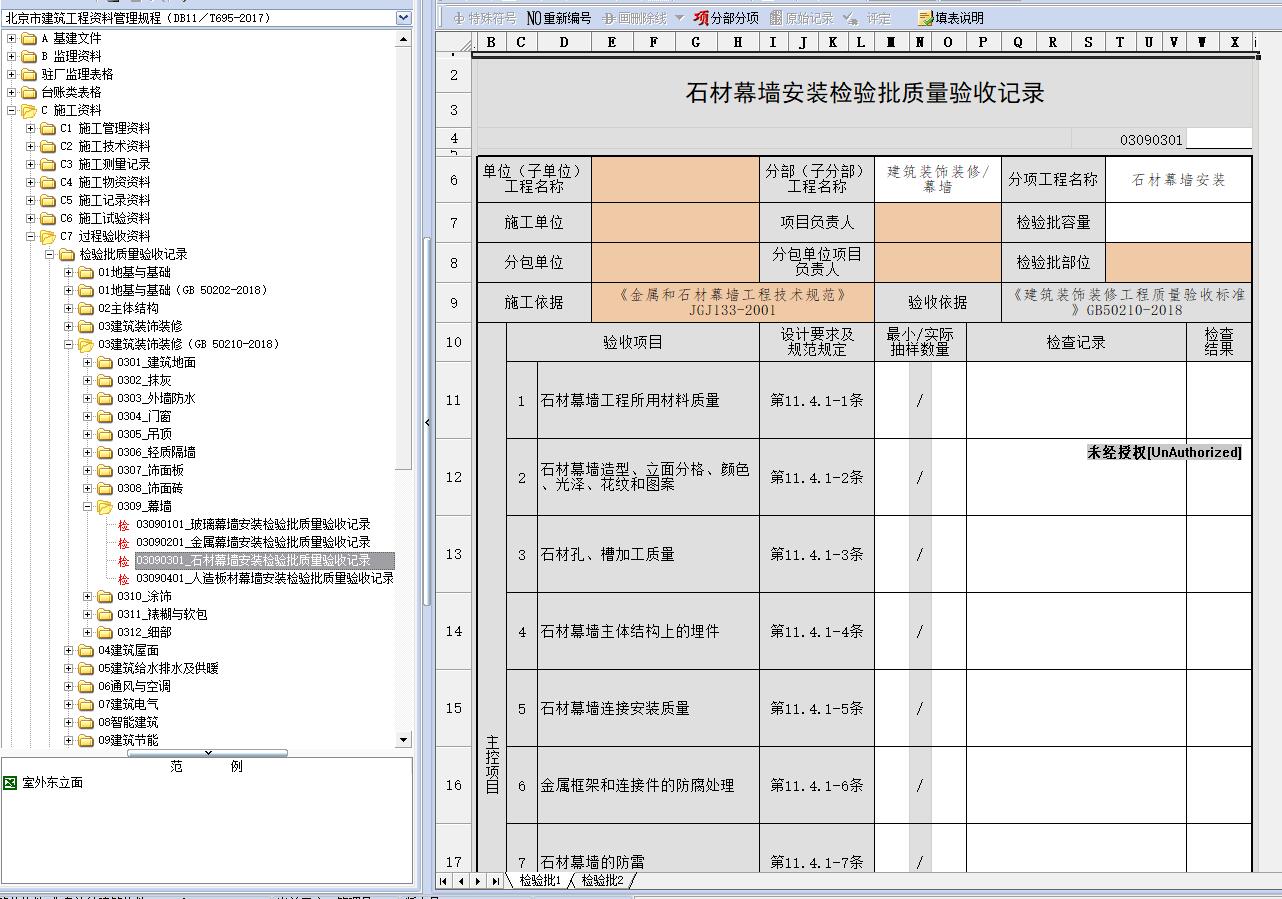Click the 检 icon for 03090101 玻璃幕墙 record
The height and width of the screenshot is (899, 1282).
pos(124,525)
